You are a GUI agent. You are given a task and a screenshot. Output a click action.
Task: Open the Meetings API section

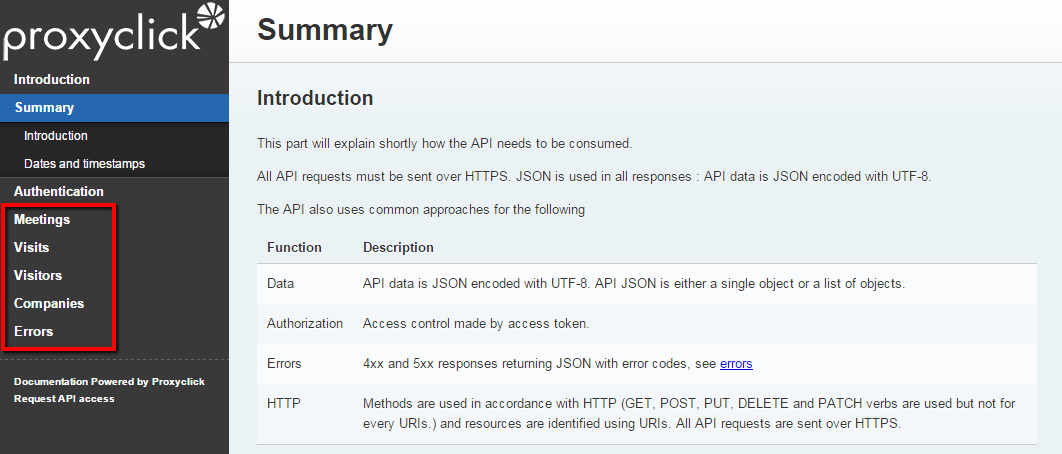42,219
